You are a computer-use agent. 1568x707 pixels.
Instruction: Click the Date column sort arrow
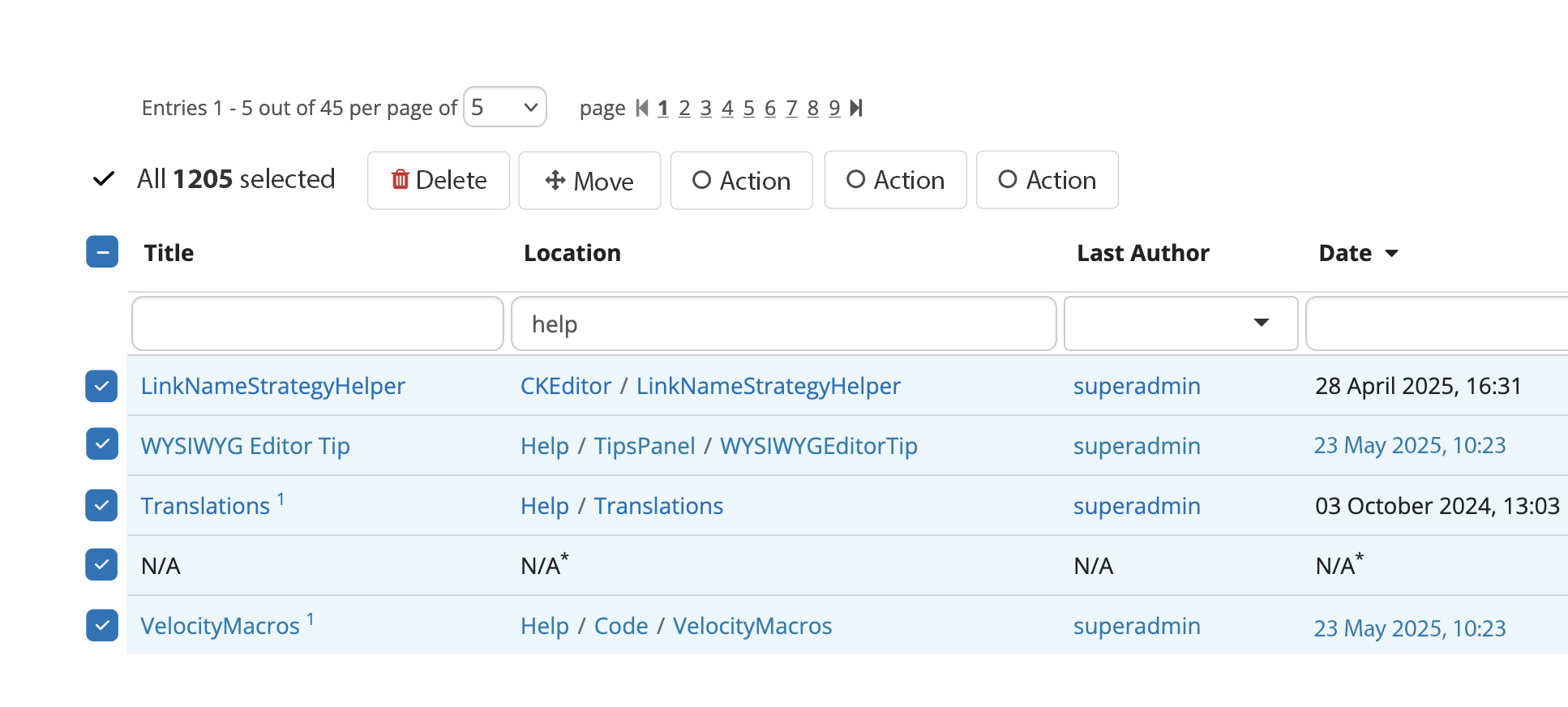pos(1391,254)
